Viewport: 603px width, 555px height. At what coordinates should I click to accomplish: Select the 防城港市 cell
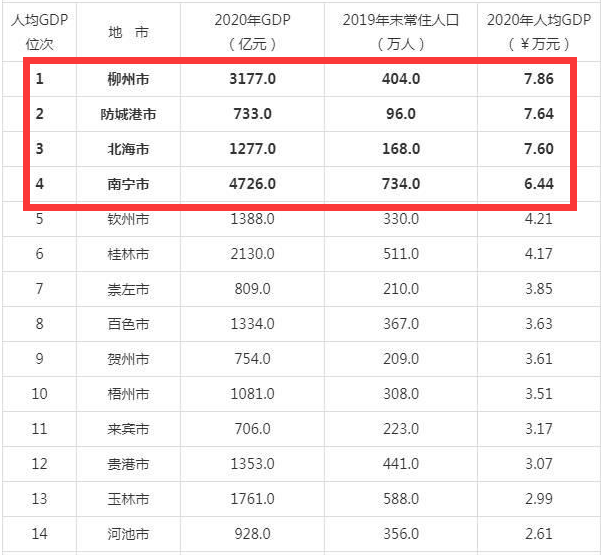pos(128,114)
